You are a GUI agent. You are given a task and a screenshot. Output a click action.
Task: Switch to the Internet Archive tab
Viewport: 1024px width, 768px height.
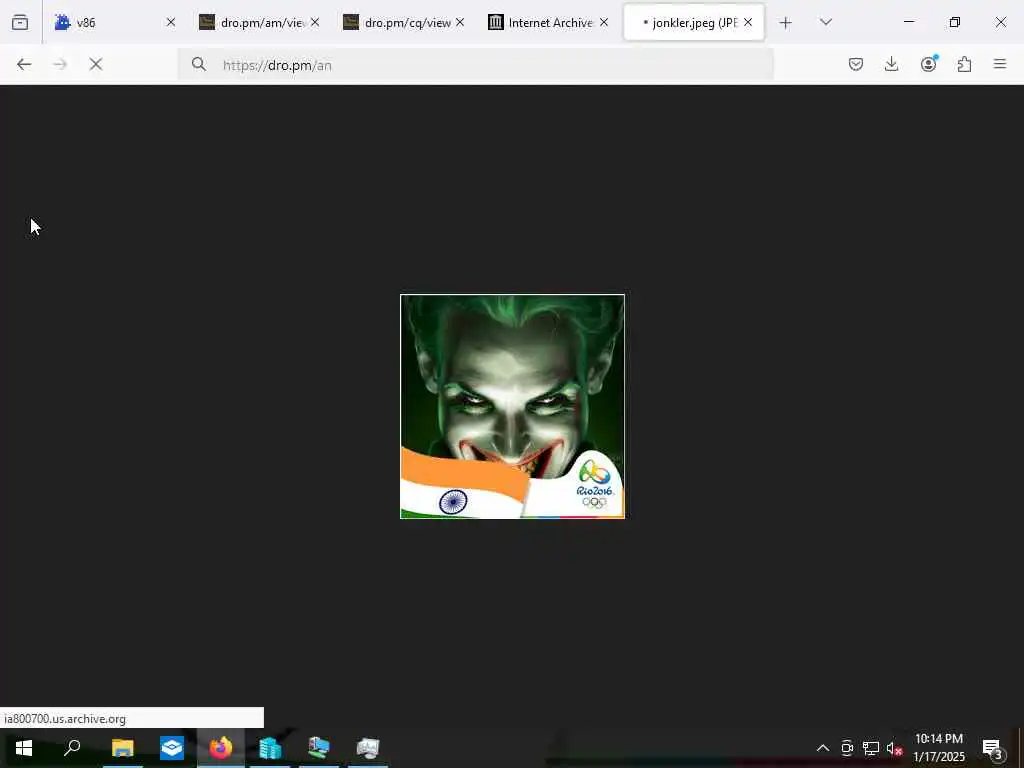pos(549,23)
